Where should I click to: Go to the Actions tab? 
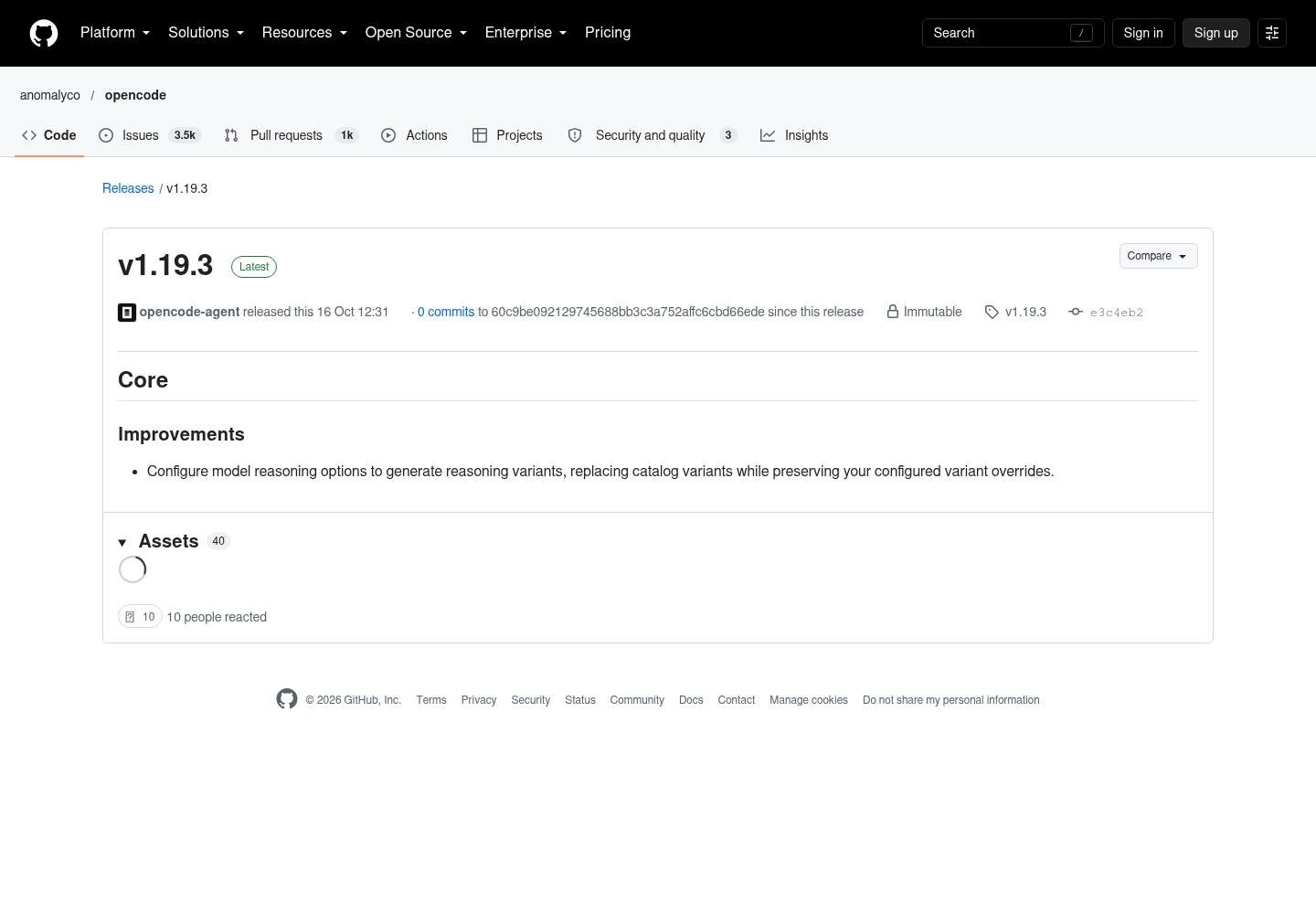point(414,135)
